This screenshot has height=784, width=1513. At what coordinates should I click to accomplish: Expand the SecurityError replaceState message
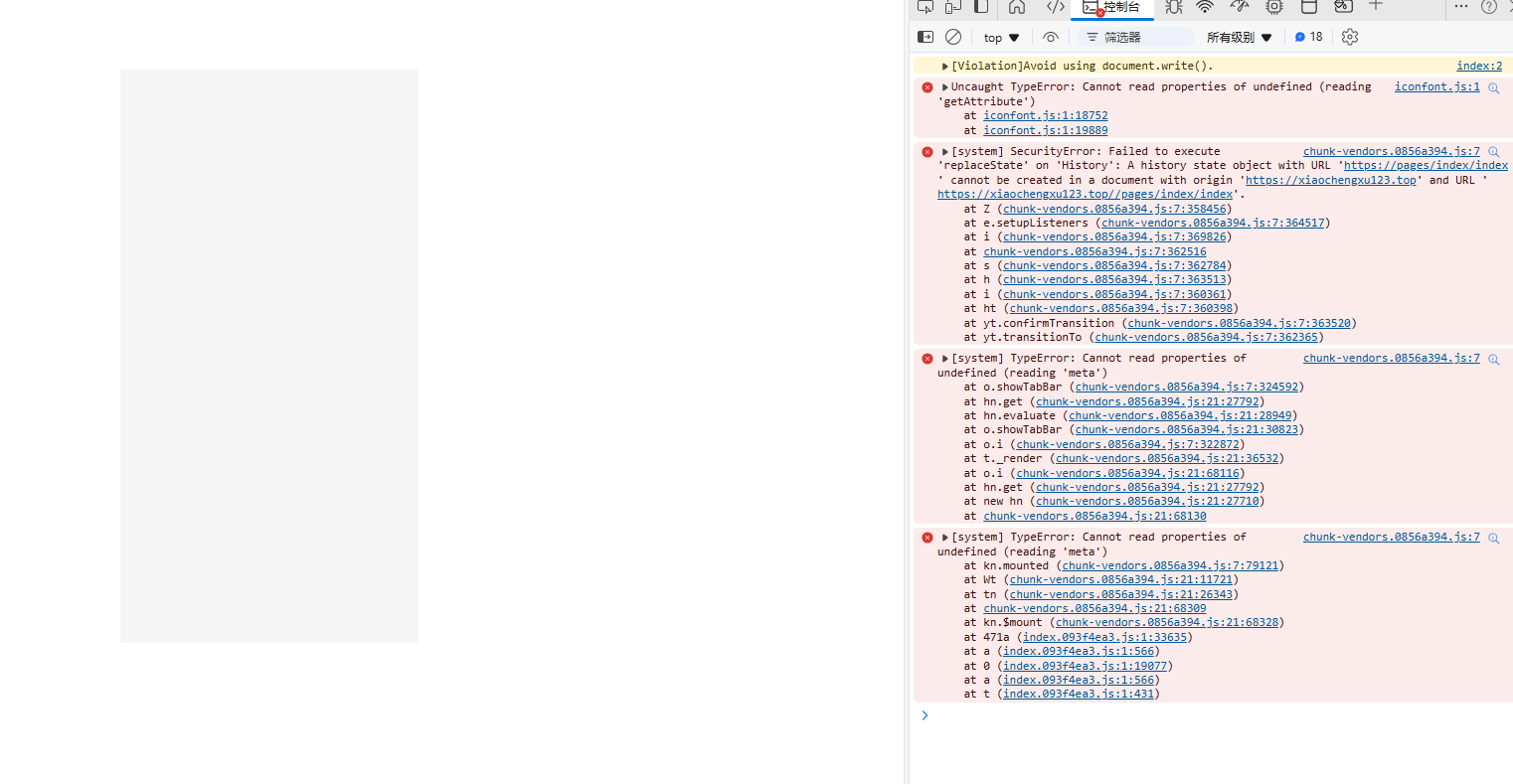pyautogui.click(x=945, y=152)
